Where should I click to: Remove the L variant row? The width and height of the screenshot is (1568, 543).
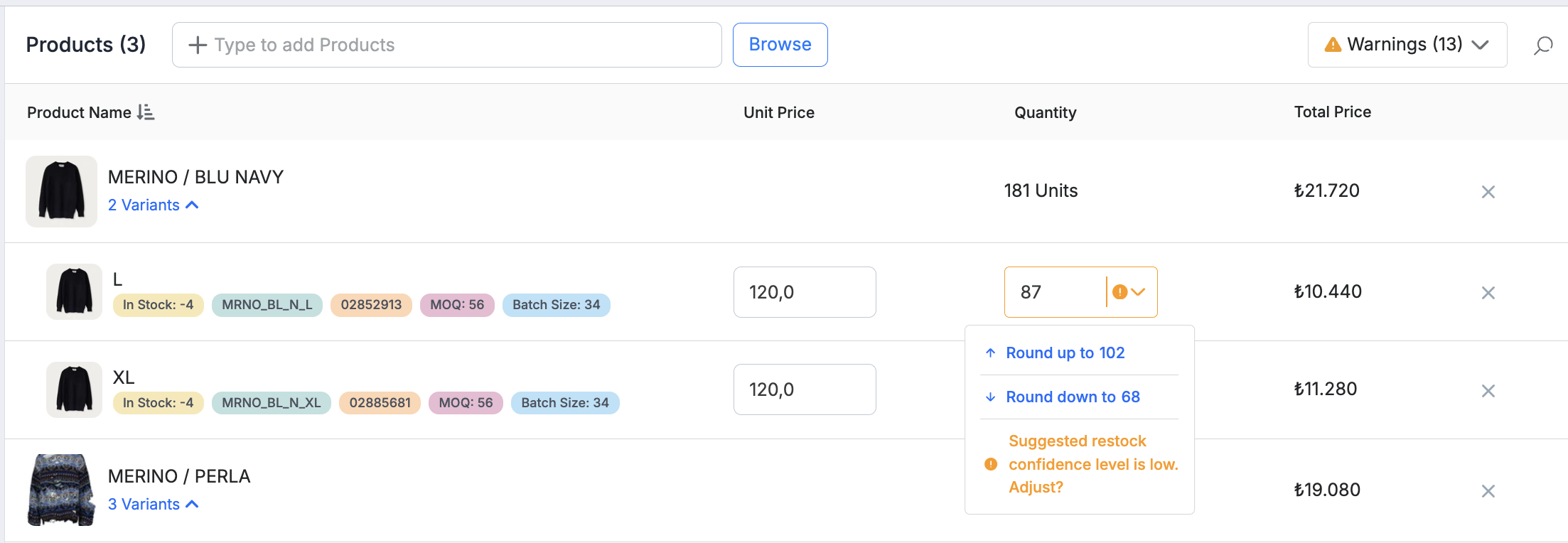click(1488, 293)
